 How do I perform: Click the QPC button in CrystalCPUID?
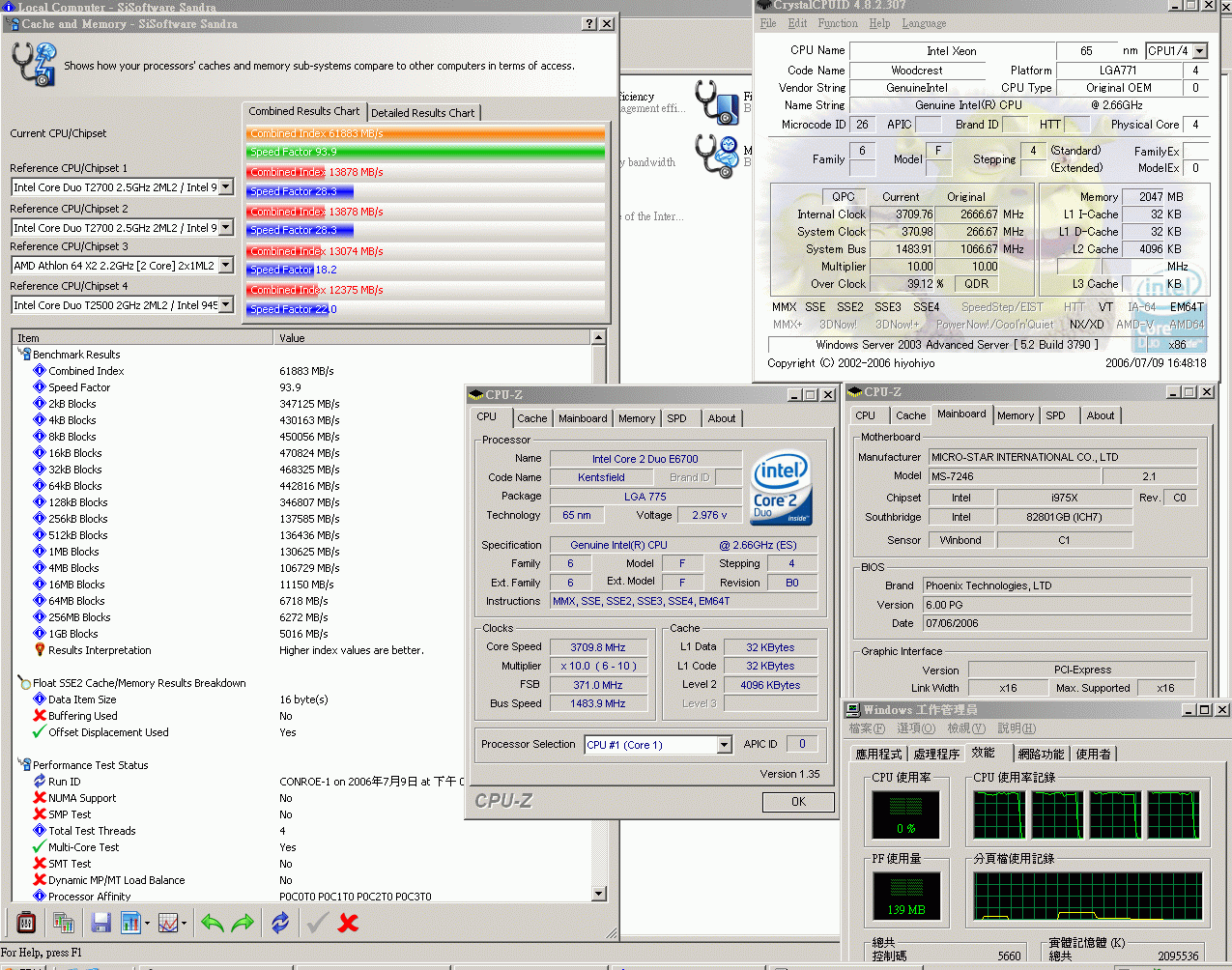tap(844, 197)
